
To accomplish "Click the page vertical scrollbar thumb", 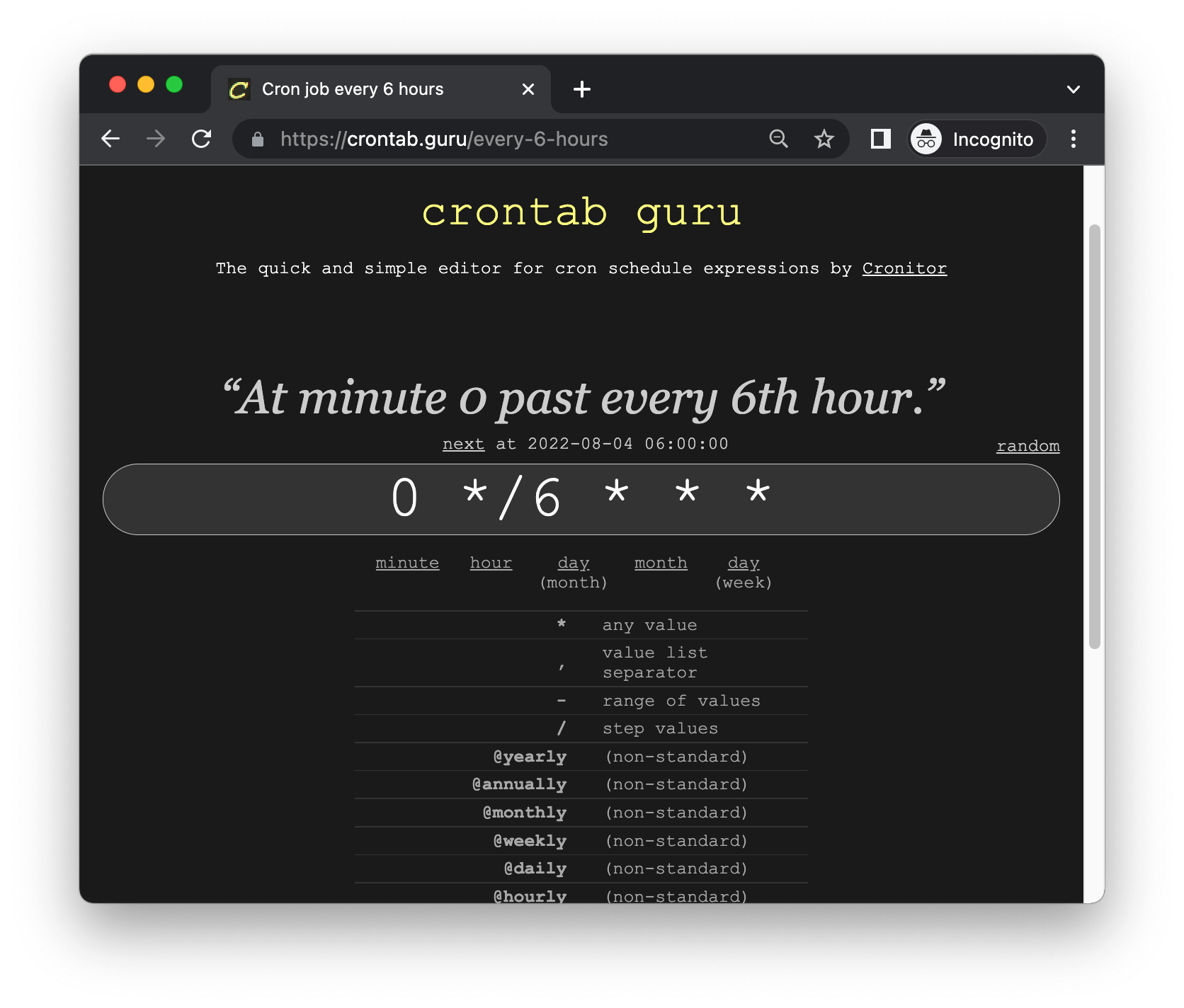I will click(x=1095, y=436).
